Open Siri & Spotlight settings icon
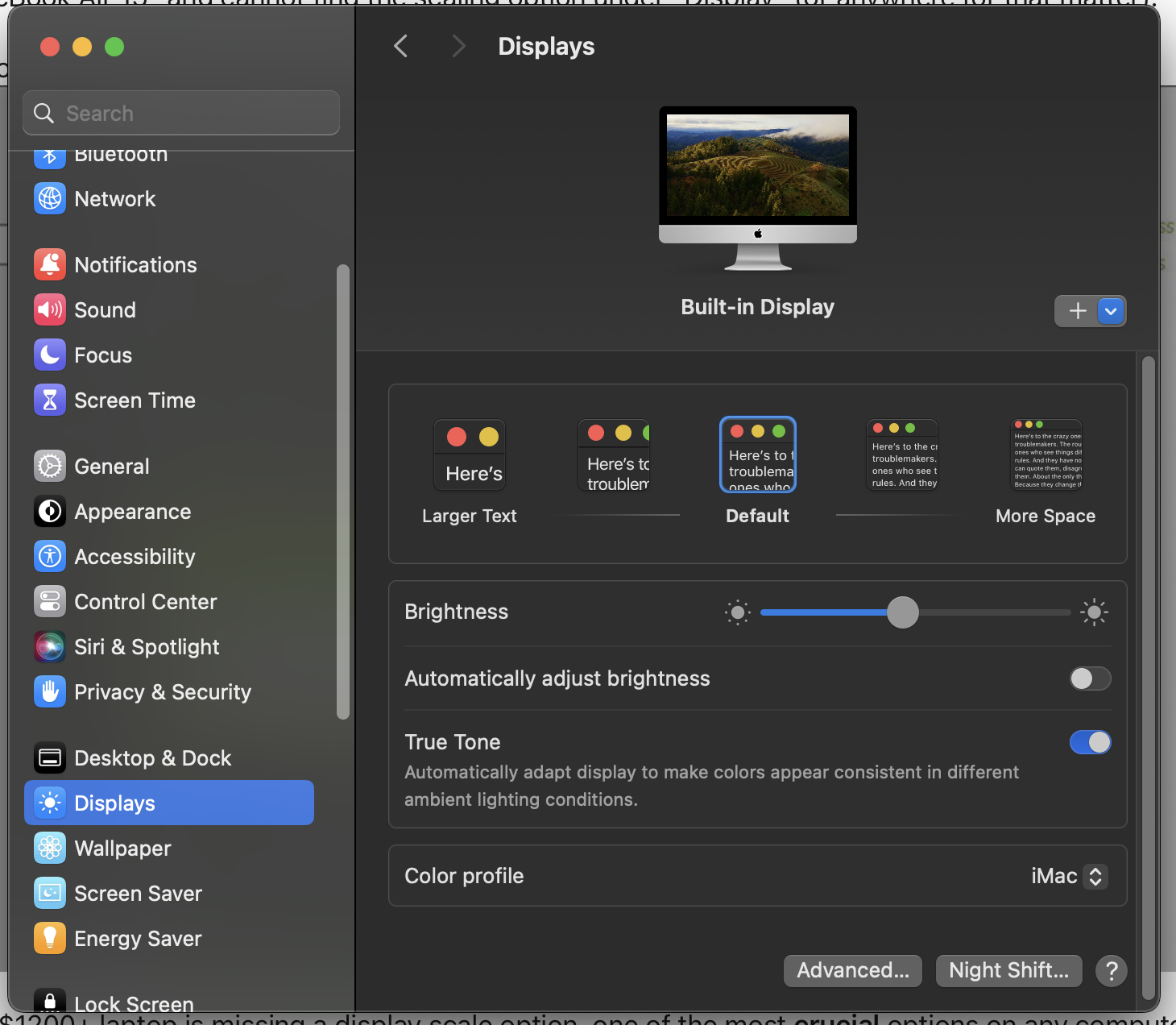Image resolution: width=1176 pixels, height=1025 pixels. (x=50, y=646)
